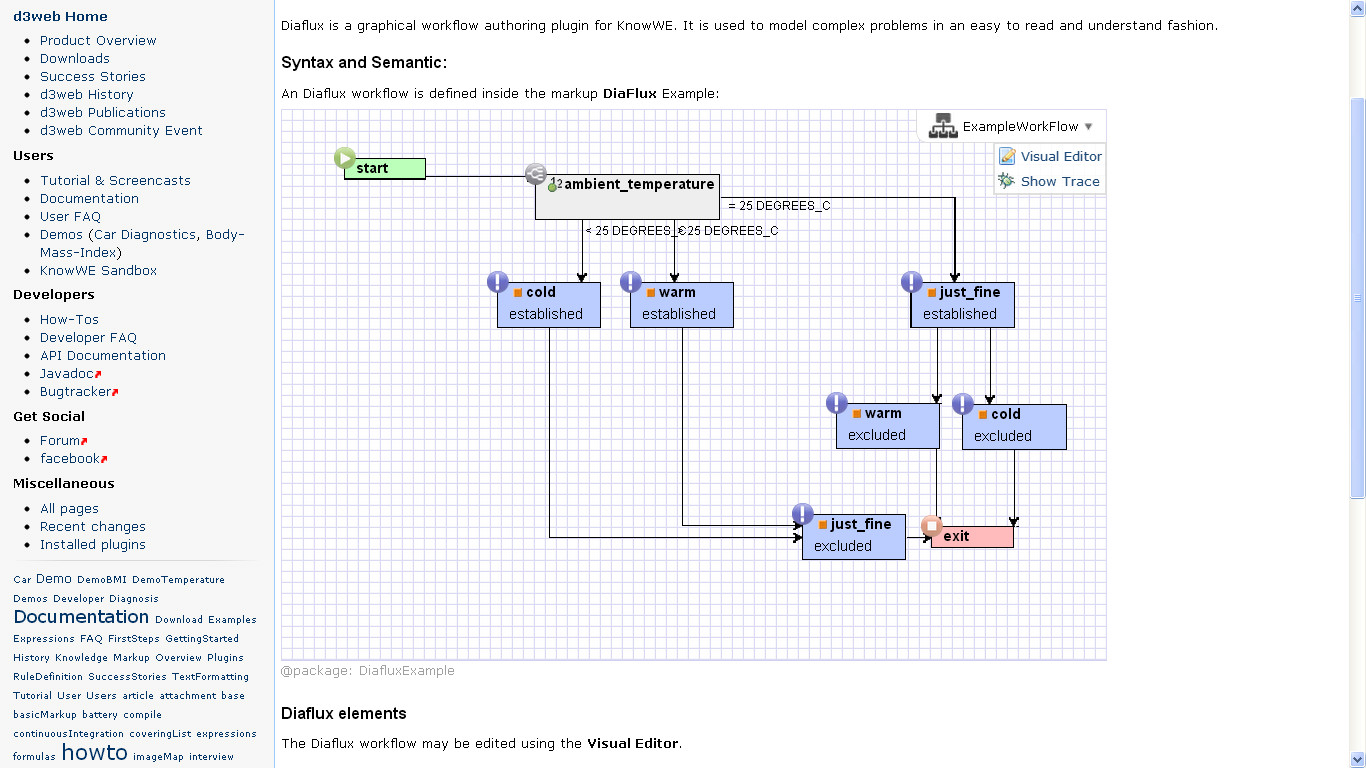Click external link icon next to Forum
The image size is (1366, 768).
84,441
